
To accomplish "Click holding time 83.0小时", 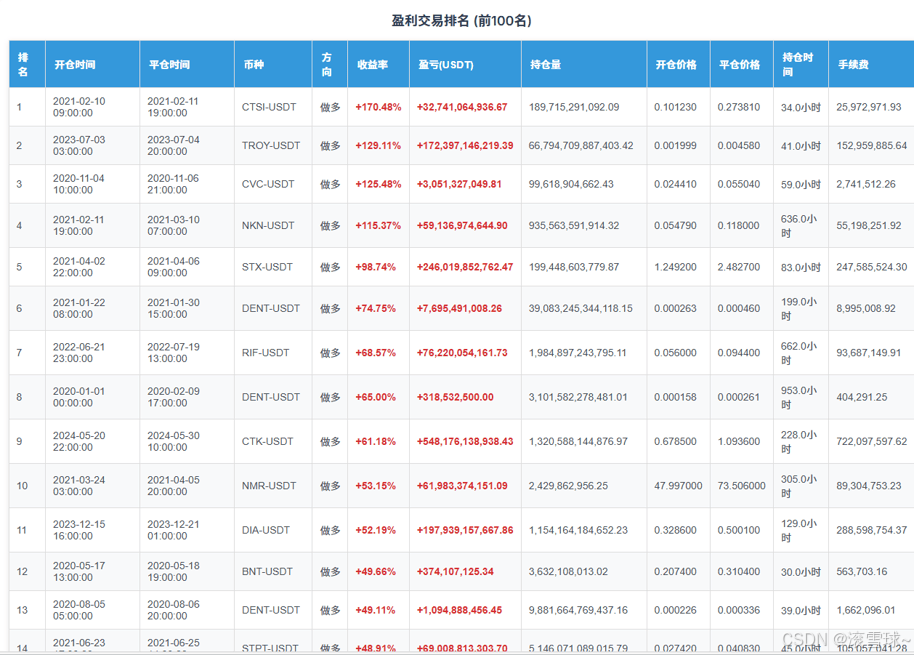I will 801,268.
